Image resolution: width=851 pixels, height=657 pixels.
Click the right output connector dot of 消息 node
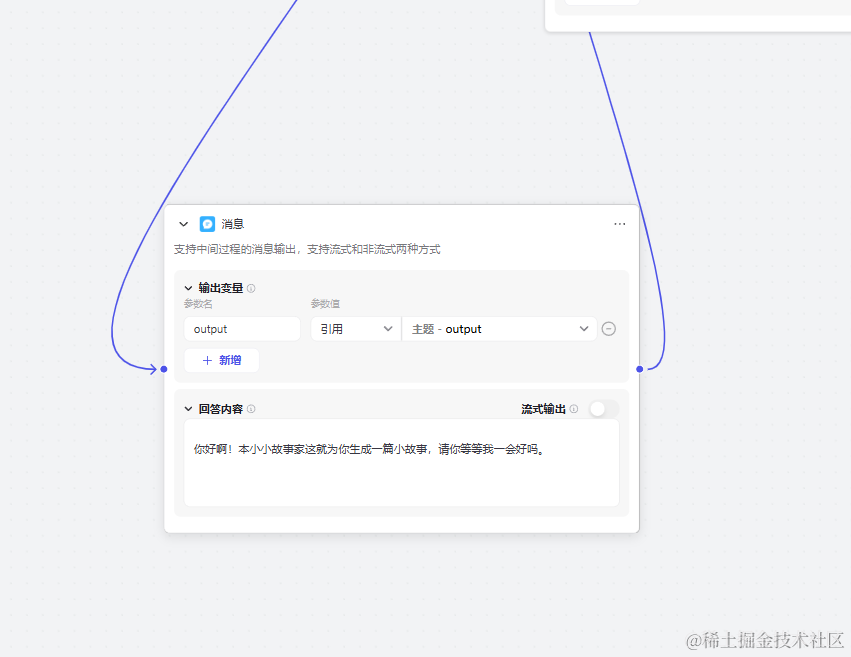pyautogui.click(x=639, y=369)
